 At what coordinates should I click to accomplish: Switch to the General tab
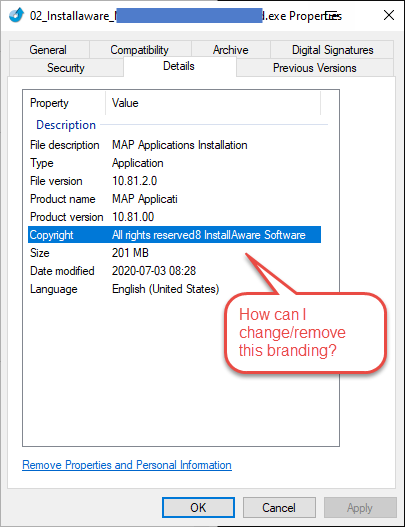(48, 50)
